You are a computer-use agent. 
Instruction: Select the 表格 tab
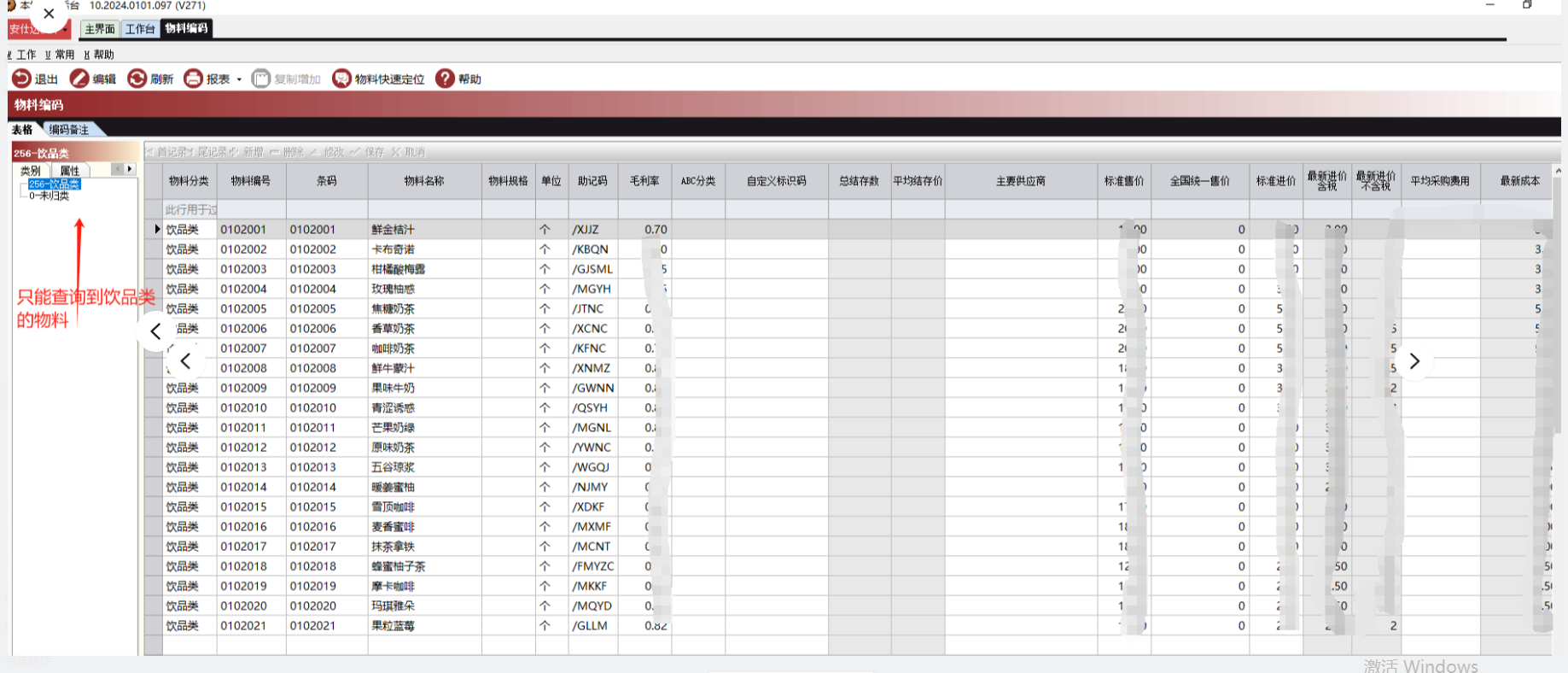tap(23, 130)
